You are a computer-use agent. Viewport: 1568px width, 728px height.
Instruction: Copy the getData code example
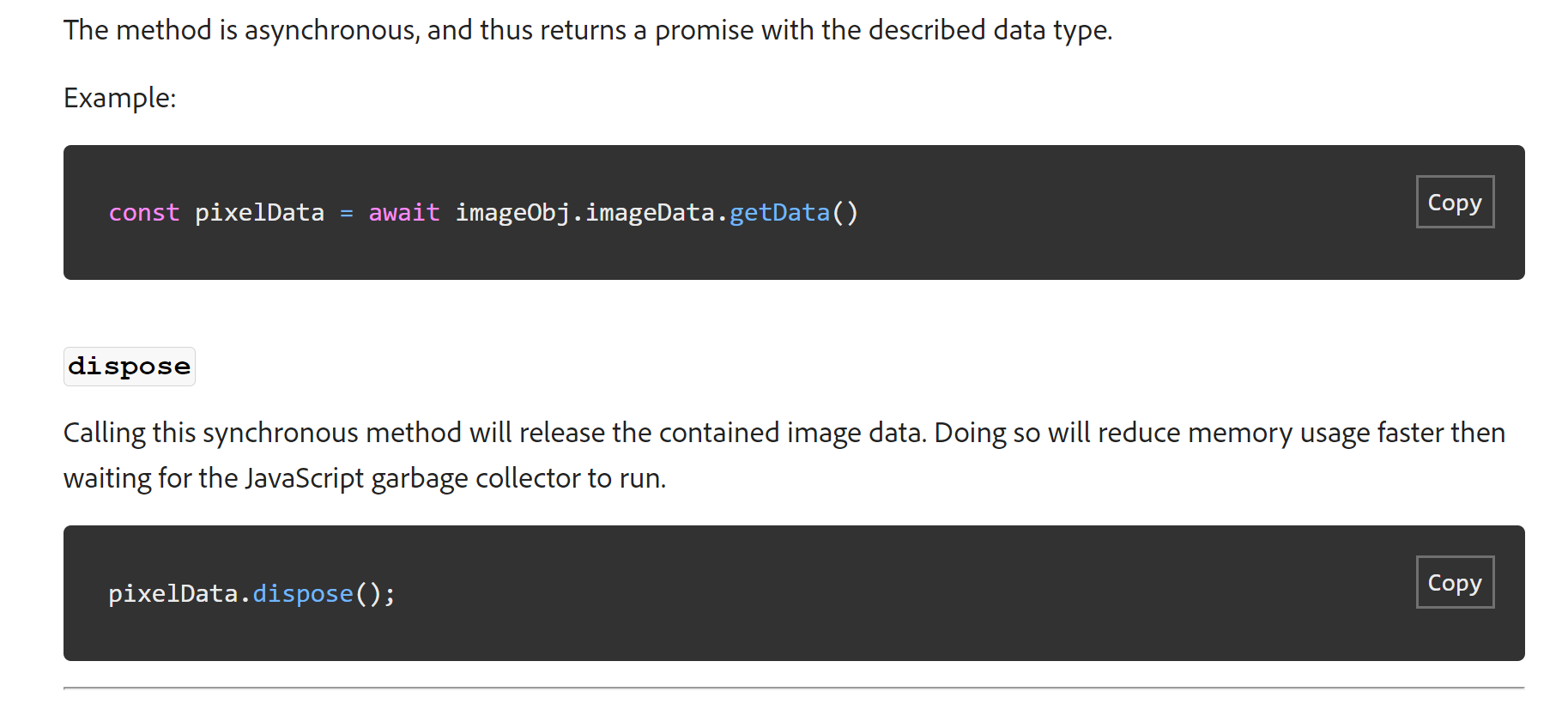click(x=1454, y=203)
